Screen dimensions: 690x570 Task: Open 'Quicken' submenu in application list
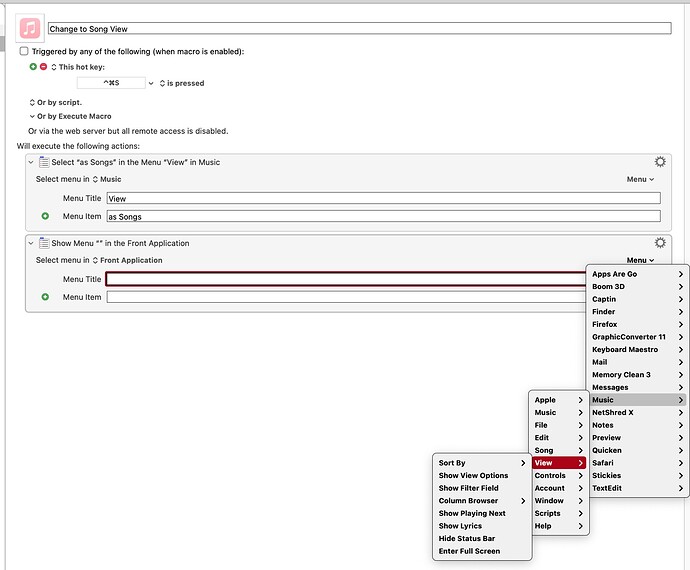tap(637, 450)
